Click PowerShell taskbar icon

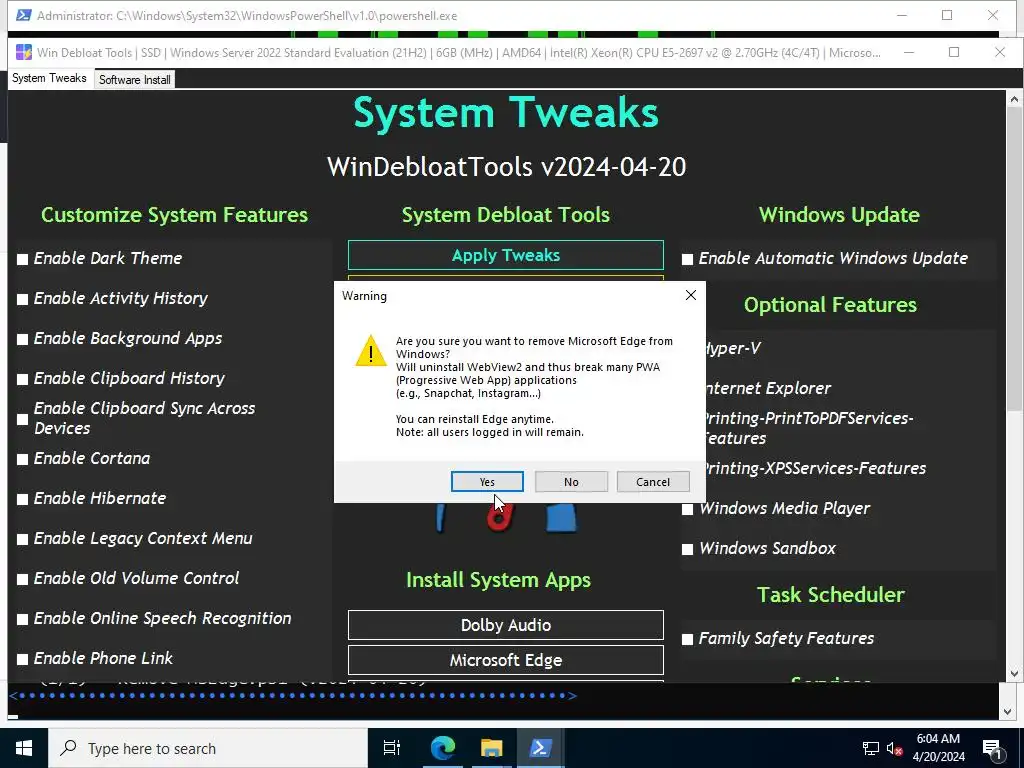(x=540, y=748)
